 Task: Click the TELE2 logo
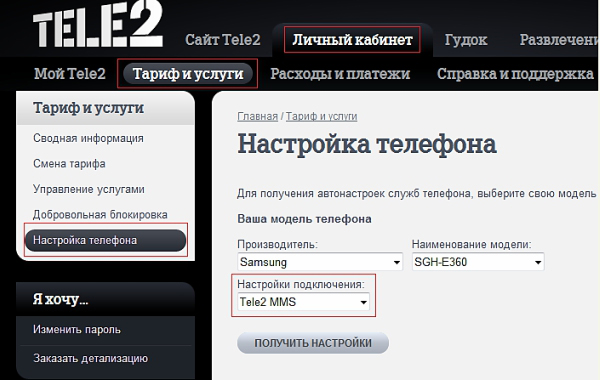pos(98,24)
